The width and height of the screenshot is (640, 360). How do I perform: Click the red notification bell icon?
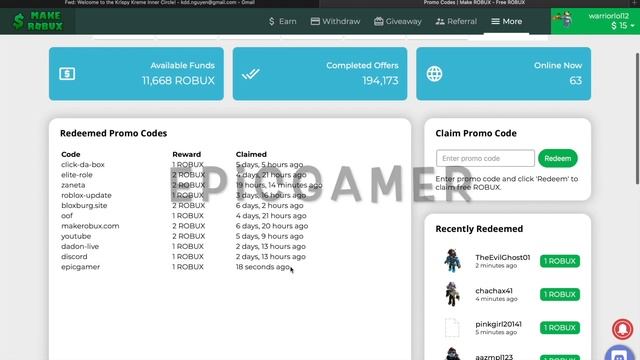pyautogui.click(x=622, y=329)
